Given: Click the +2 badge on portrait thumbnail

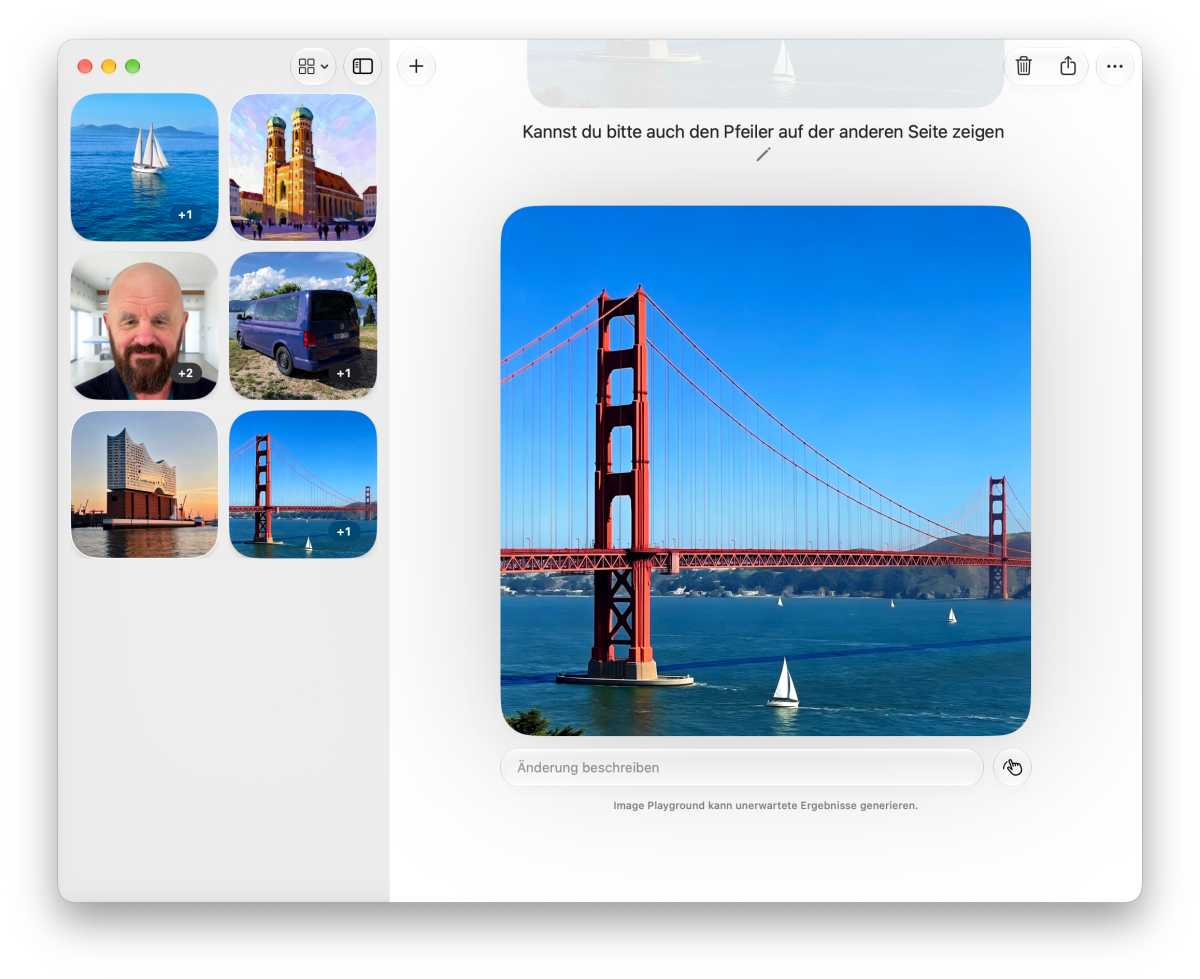Looking at the screenshot, I should pyautogui.click(x=185, y=373).
